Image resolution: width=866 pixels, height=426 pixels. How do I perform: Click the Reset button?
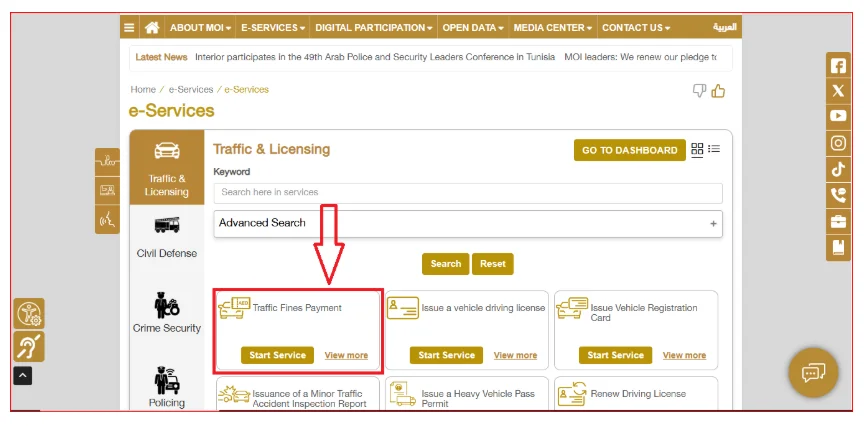point(493,264)
